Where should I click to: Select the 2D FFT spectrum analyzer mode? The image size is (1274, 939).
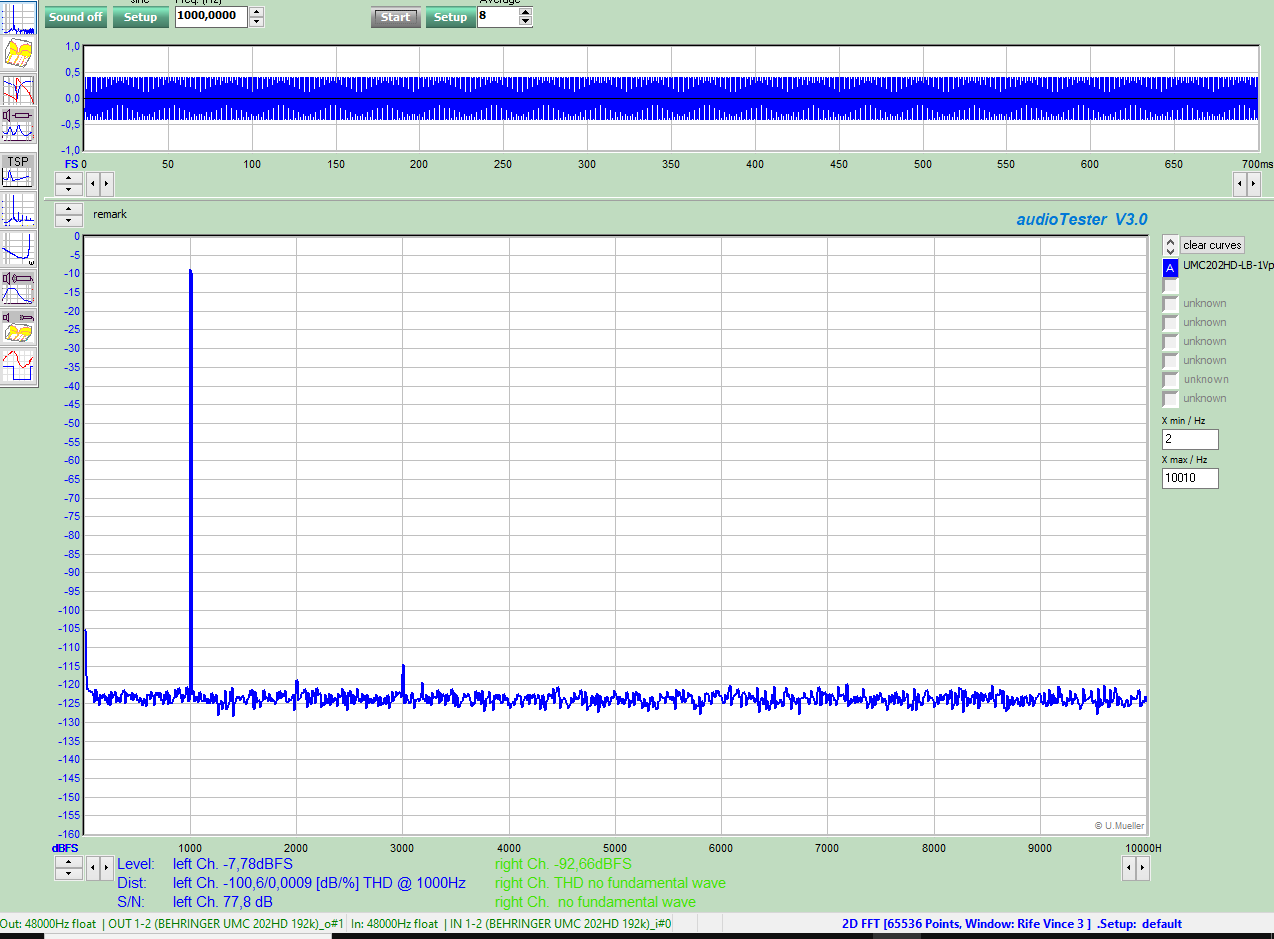18,18
